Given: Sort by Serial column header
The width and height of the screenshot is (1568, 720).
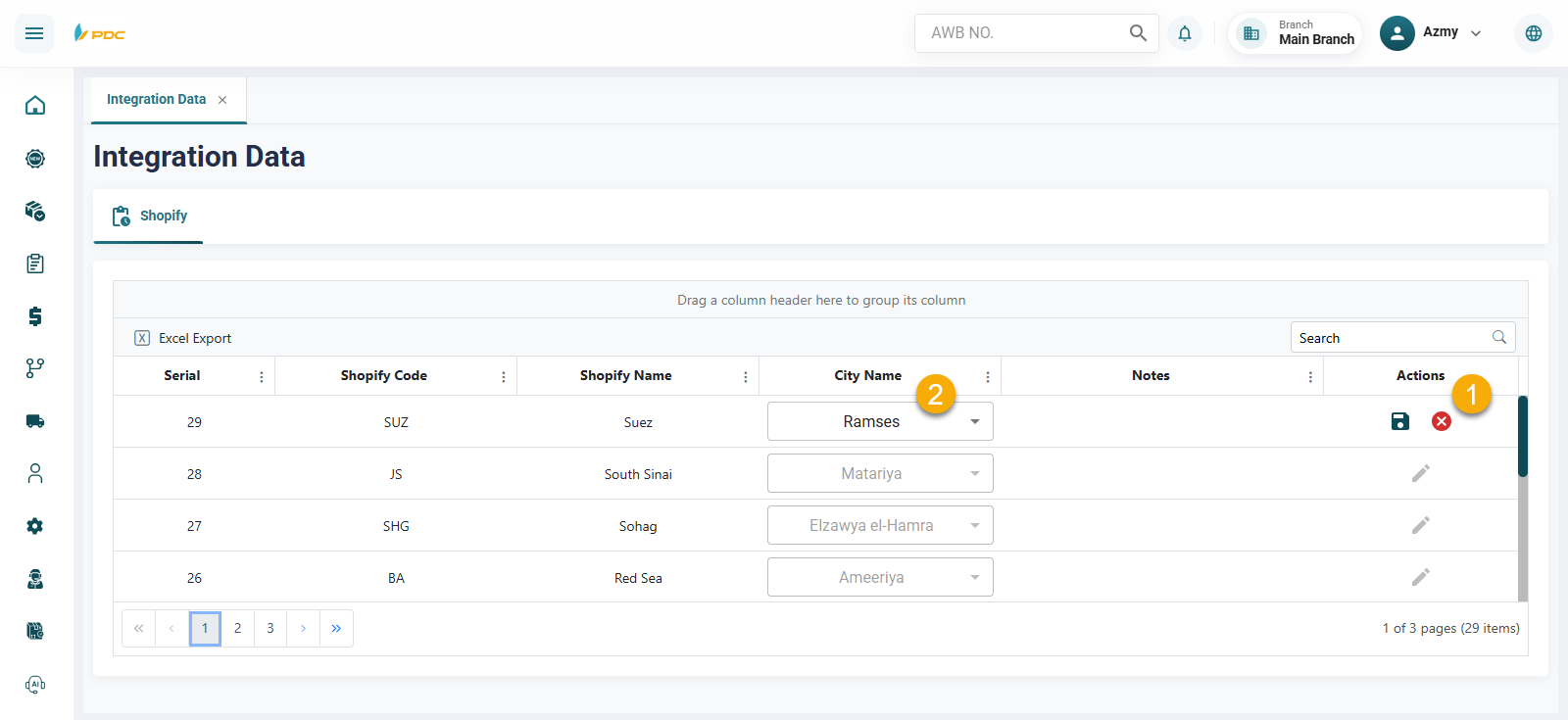Looking at the screenshot, I should pos(182,375).
